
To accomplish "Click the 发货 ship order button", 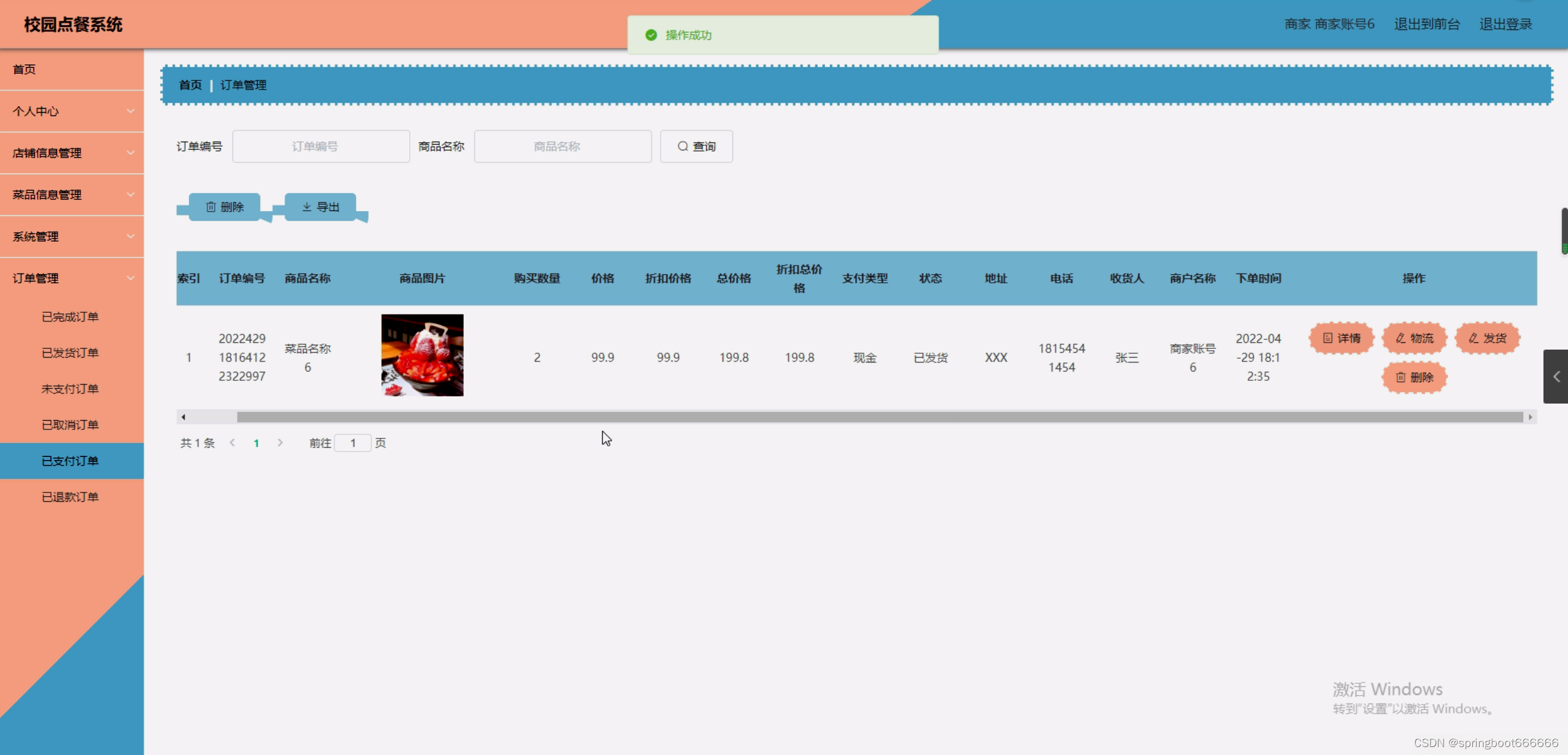I will coord(1487,338).
